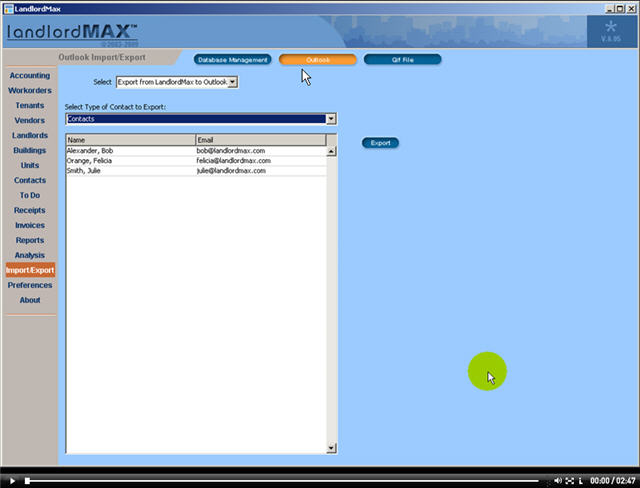Open the Analysis section
Viewport: 640px width, 488px height.
[30, 255]
